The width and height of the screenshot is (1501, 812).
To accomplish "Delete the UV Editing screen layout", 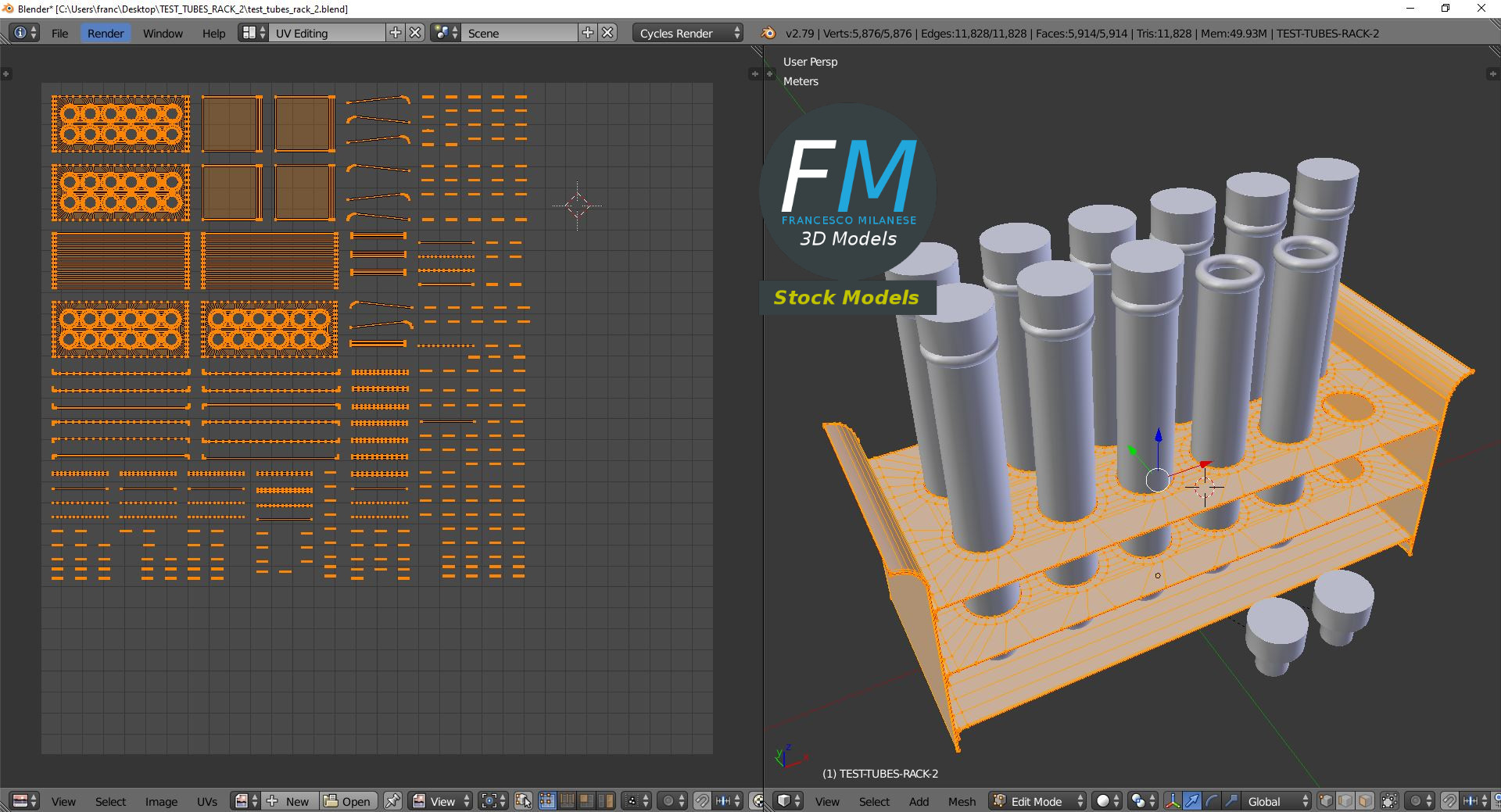I will tap(416, 33).
